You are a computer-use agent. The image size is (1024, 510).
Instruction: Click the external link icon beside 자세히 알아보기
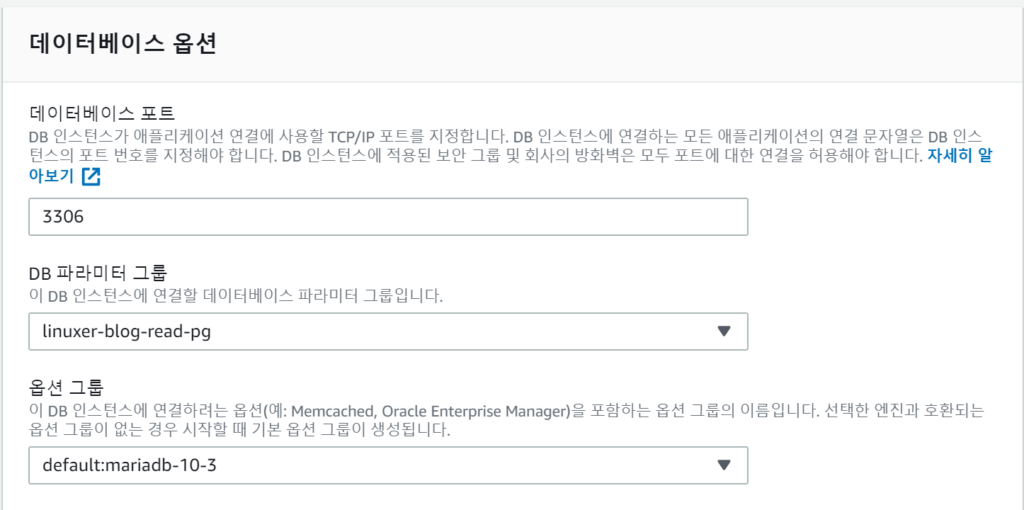point(91,177)
